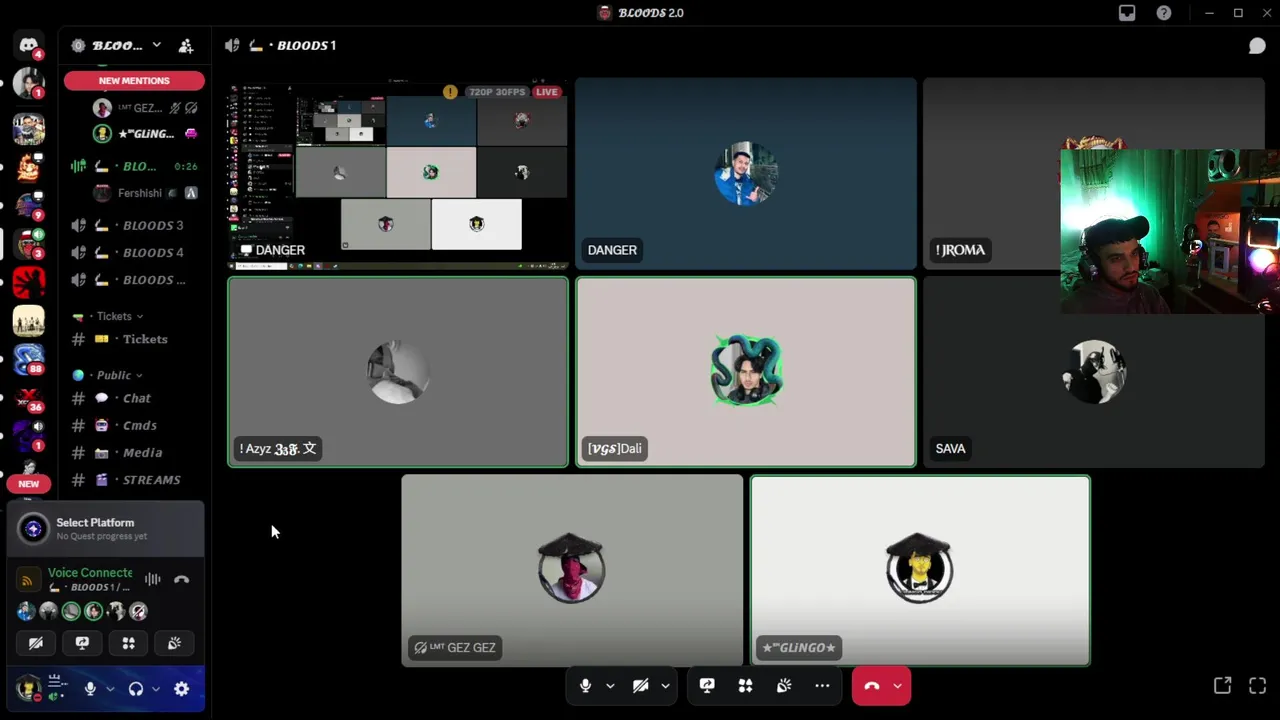
Task: Click Voice Connected status text
Action: coord(90,573)
